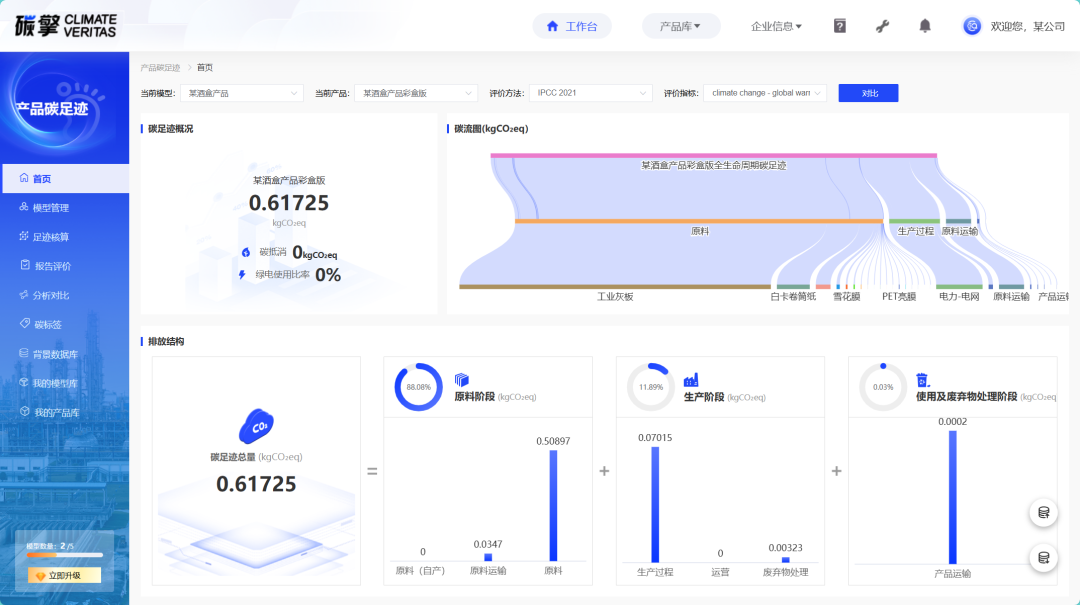Click the 88.08% donut chart for 原料阶段
1080x605 pixels.
click(418, 387)
